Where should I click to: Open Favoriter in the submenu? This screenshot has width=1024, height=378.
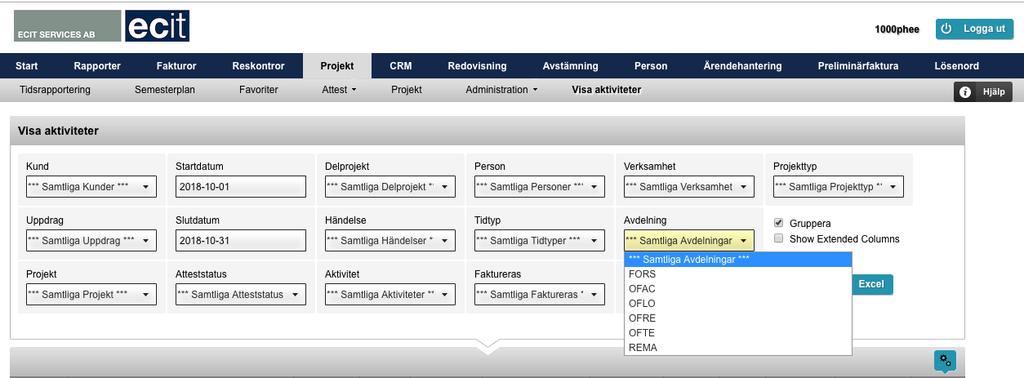pos(259,90)
